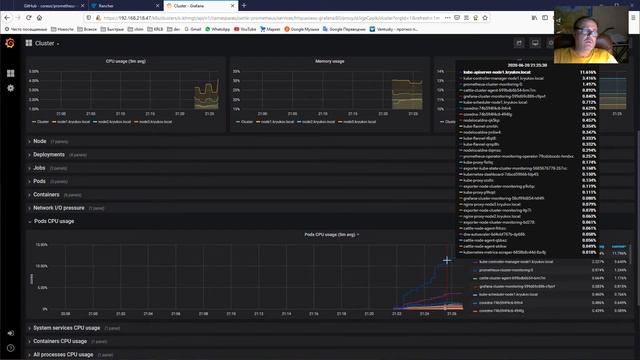The width and height of the screenshot is (640, 360).
Task: Open the Pods CPU usage (5m avg) panel menu
Action: tap(332, 235)
